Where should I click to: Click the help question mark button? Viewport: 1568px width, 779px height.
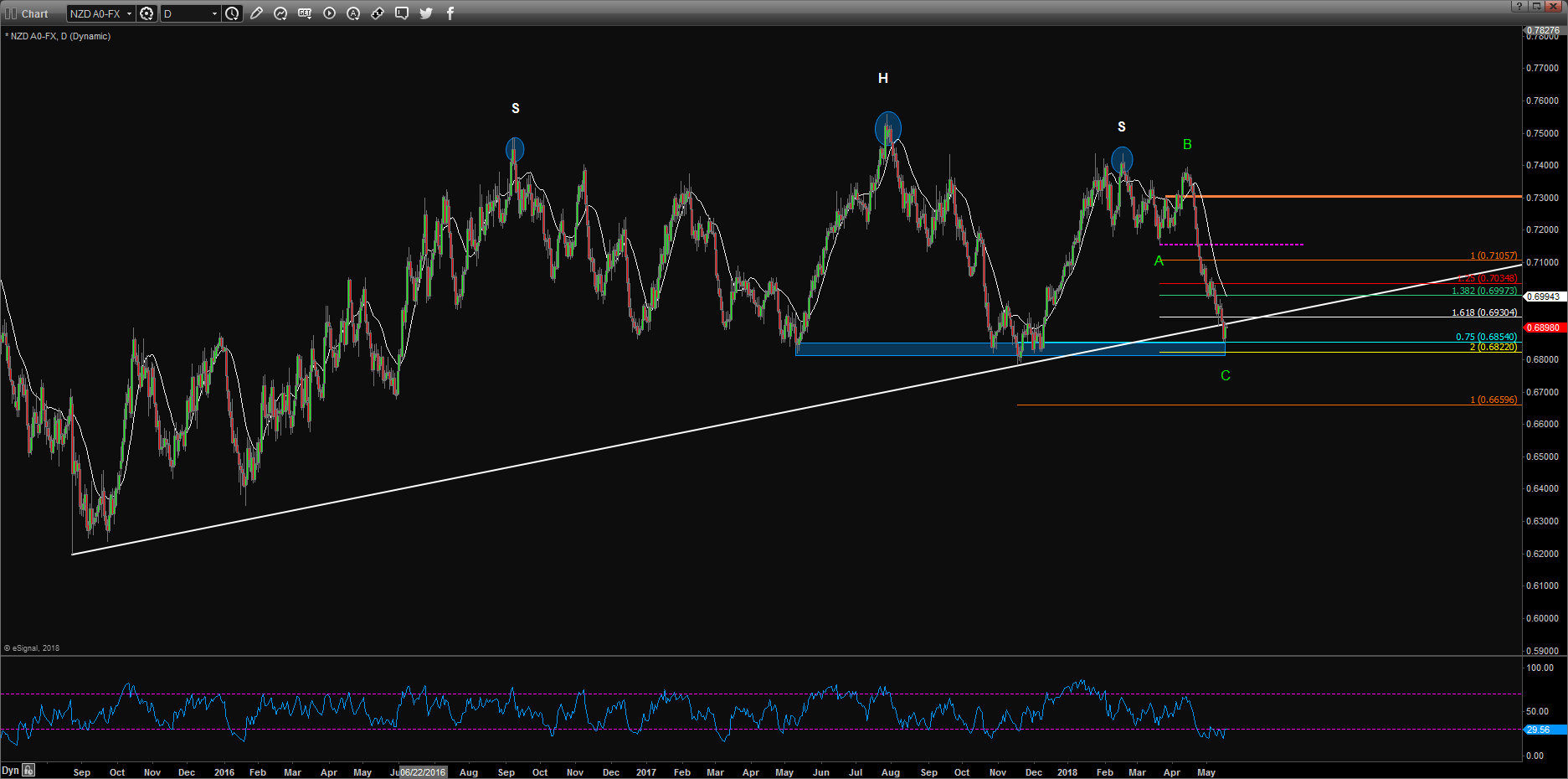[x=1519, y=6]
